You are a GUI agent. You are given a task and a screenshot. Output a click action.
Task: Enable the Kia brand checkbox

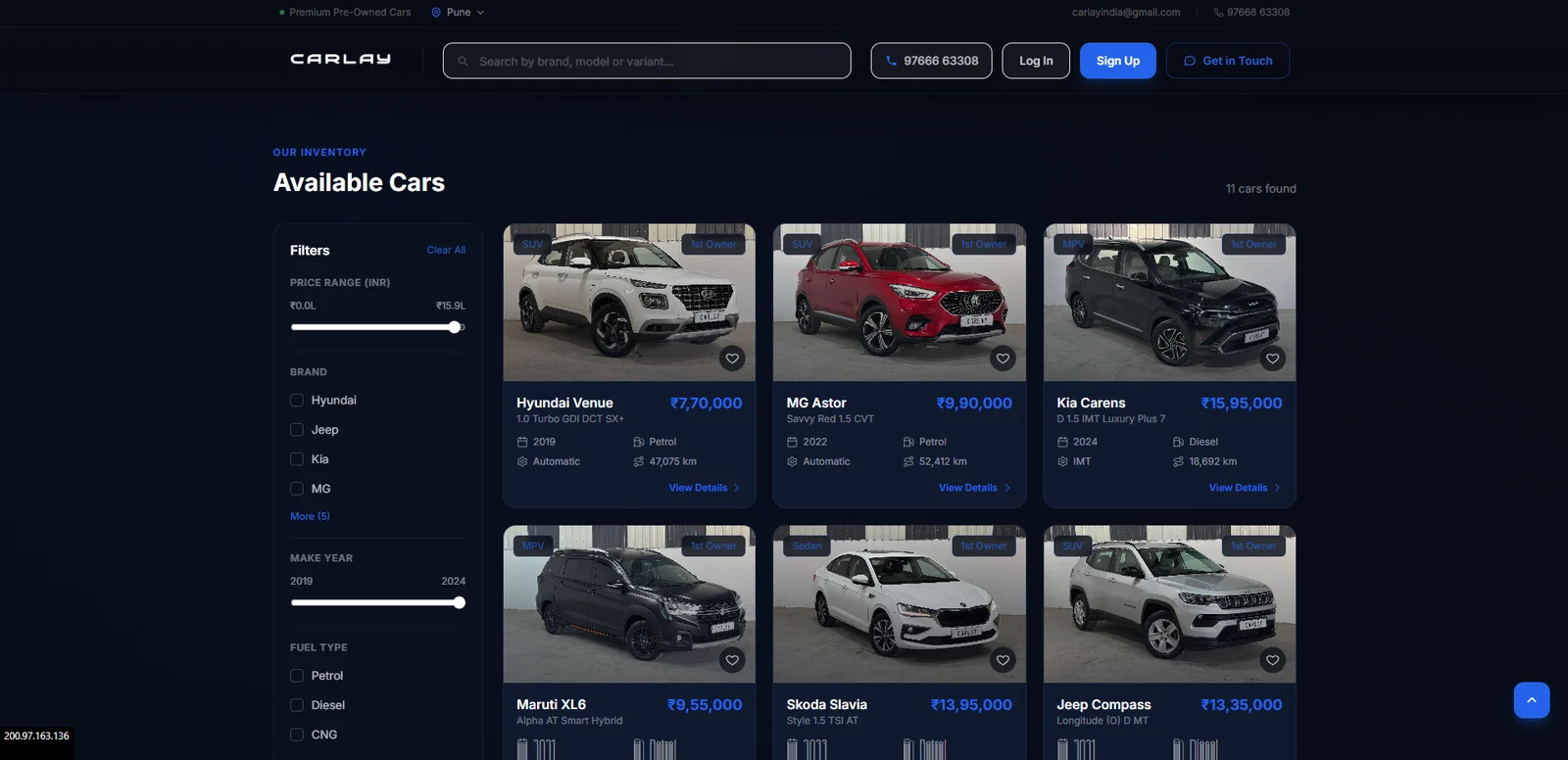(297, 459)
